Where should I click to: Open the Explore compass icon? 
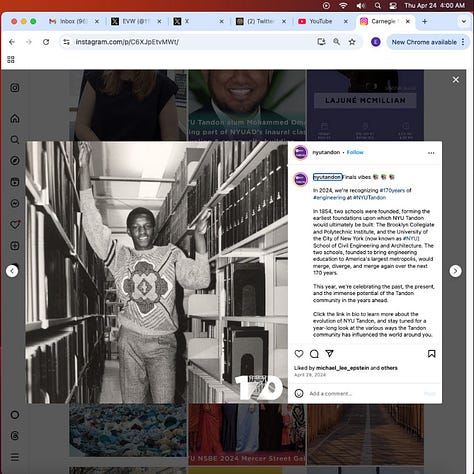[x=15, y=161]
